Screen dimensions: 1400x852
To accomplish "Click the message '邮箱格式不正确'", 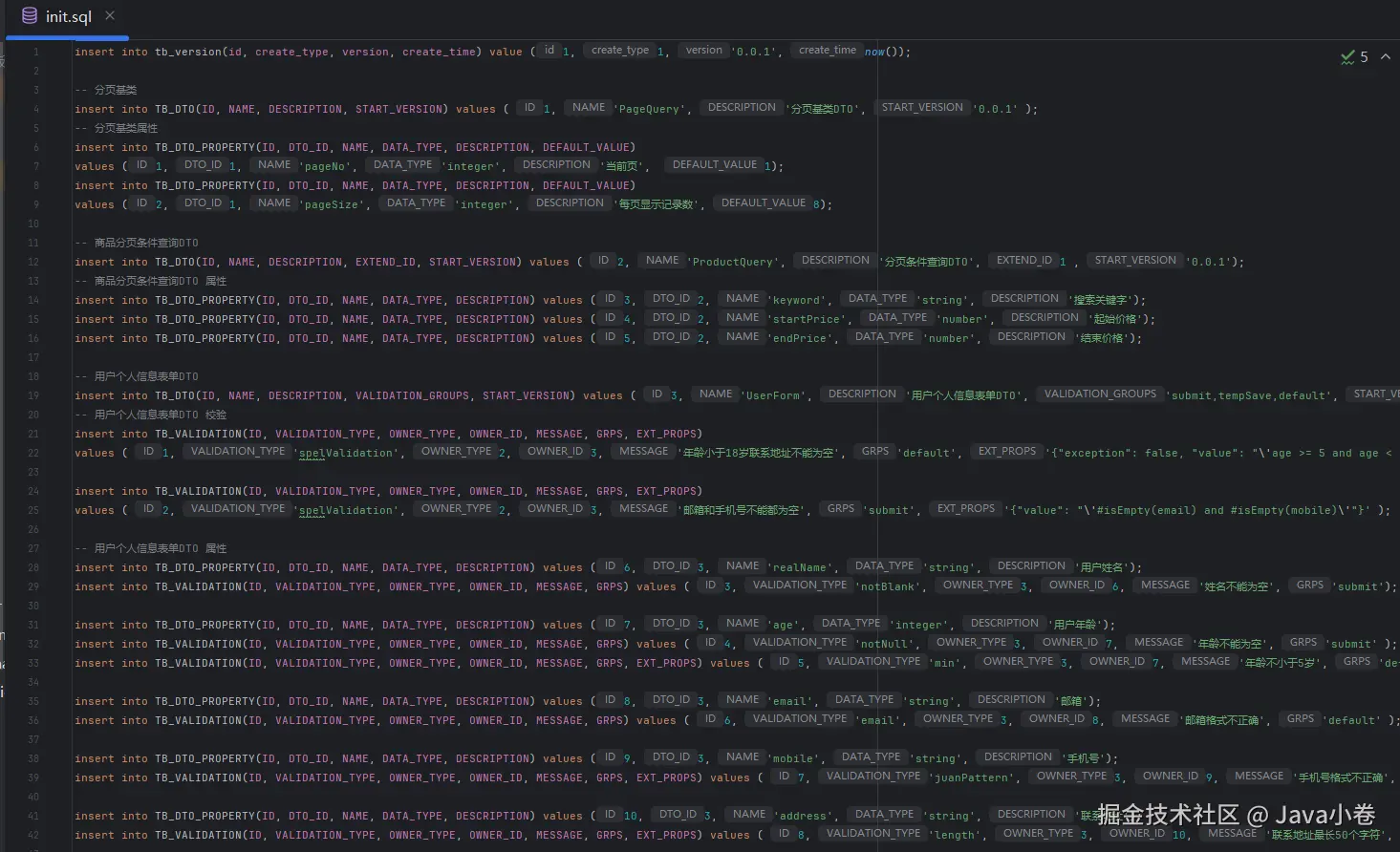I will coord(1221,720).
